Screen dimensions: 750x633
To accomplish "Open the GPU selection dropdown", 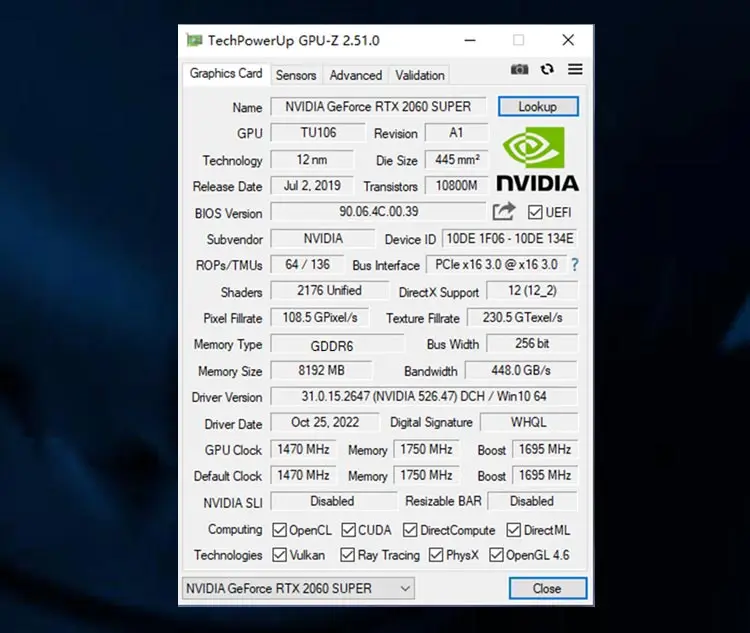I will [298, 588].
